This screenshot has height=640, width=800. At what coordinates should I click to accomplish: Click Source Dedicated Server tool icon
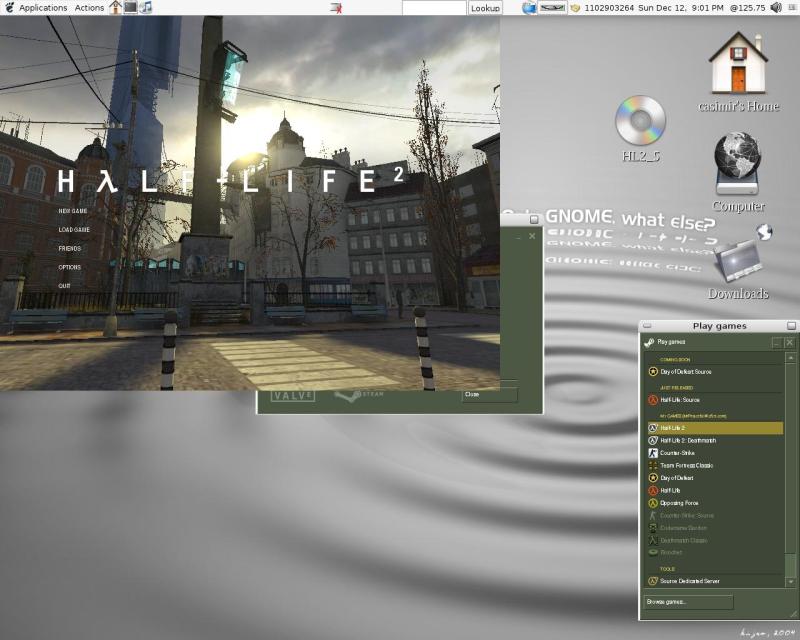point(653,581)
